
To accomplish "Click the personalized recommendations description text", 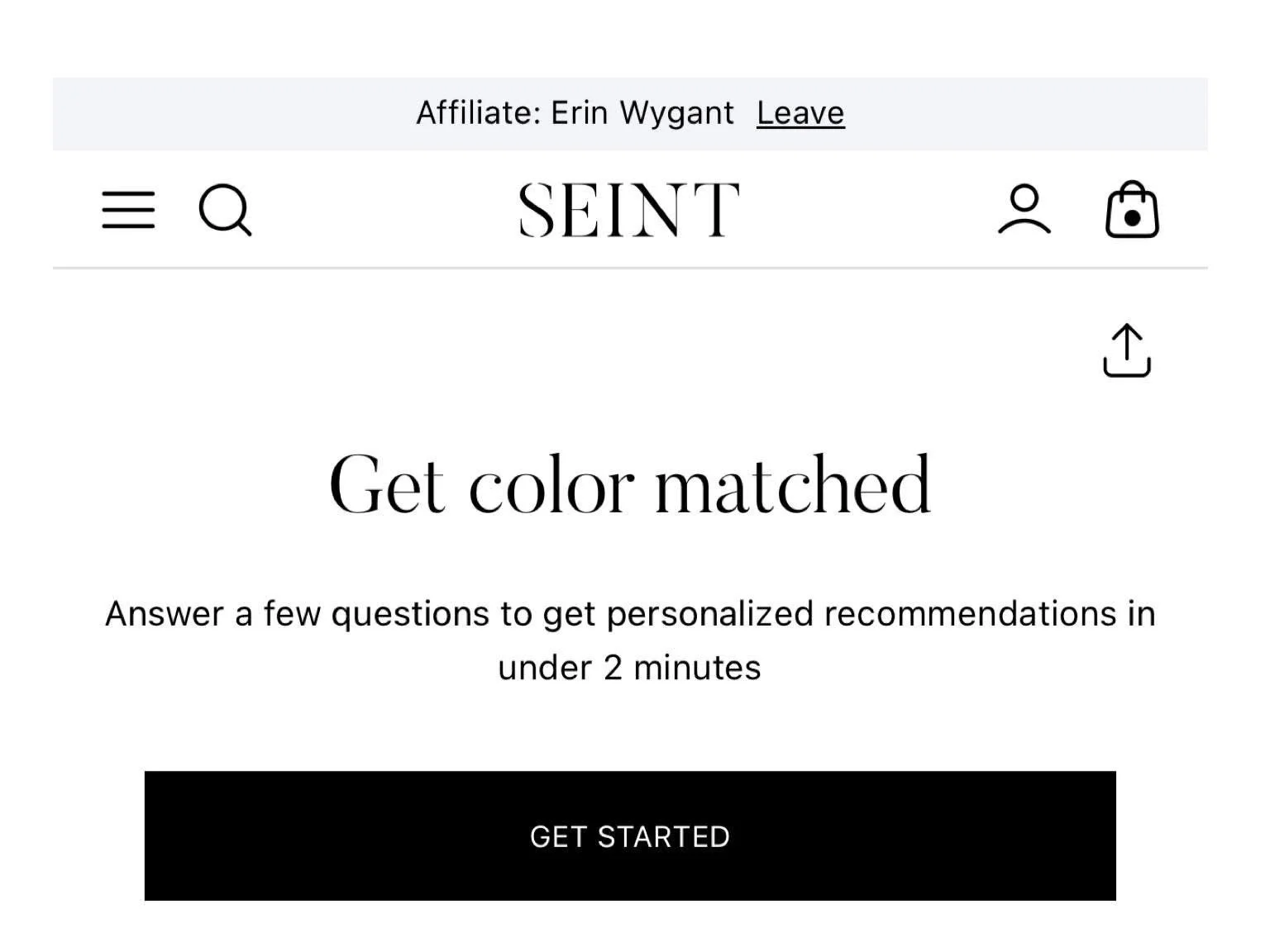I will click(x=630, y=614).
